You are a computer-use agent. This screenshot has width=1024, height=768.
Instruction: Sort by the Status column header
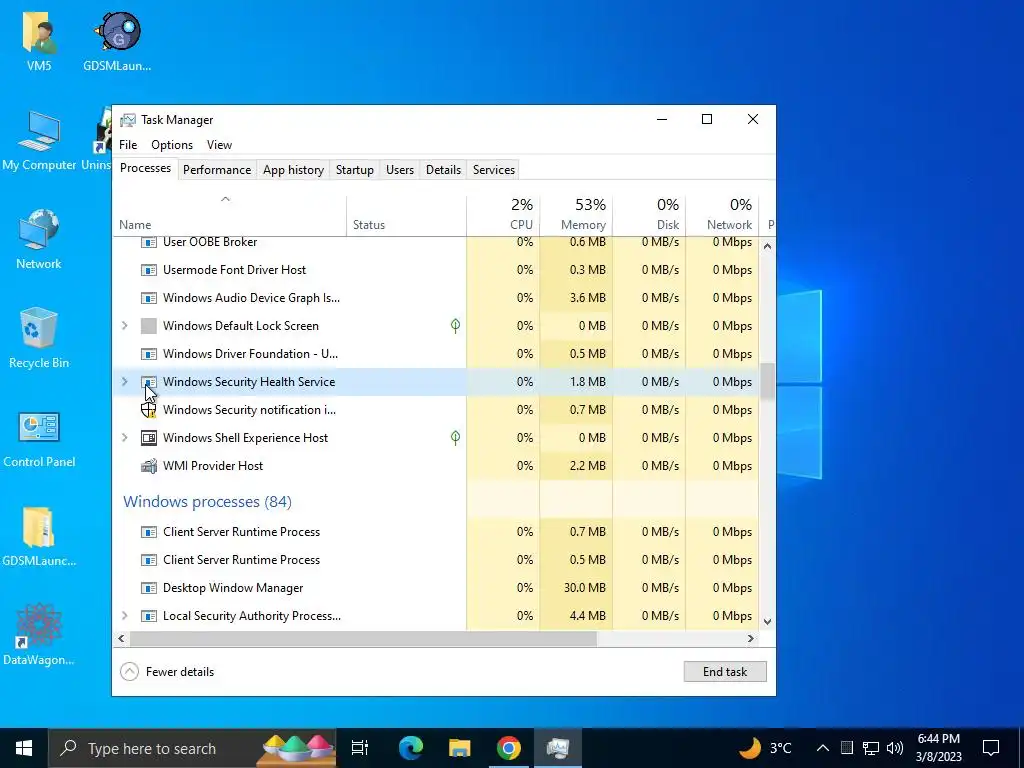[406, 215]
